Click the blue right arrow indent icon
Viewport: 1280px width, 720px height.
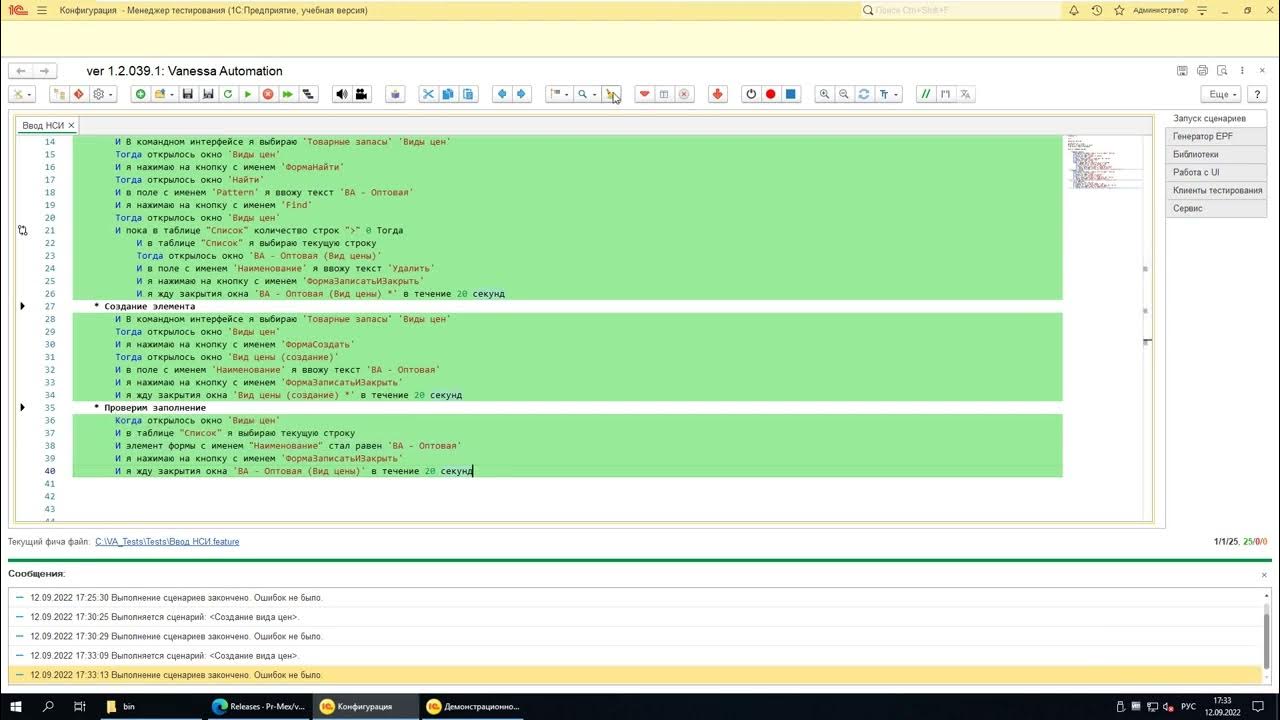tap(521, 94)
